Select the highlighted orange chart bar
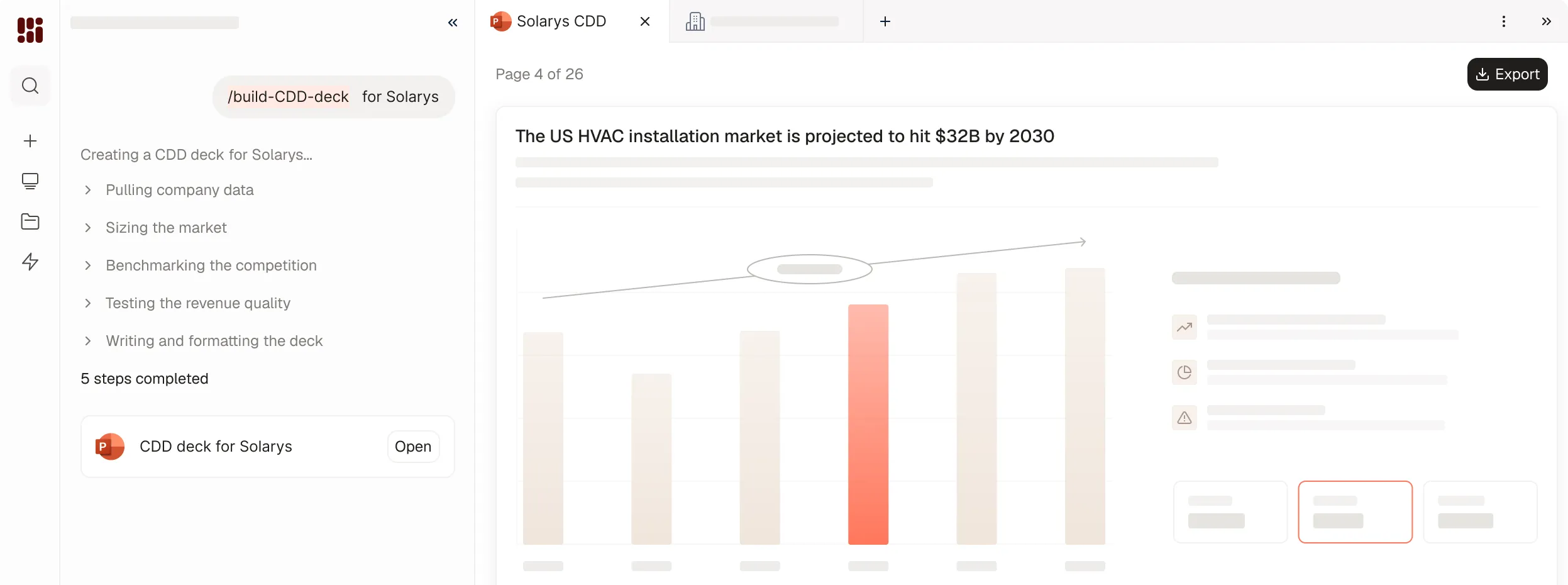The image size is (1568, 585). click(x=868, y=425)
